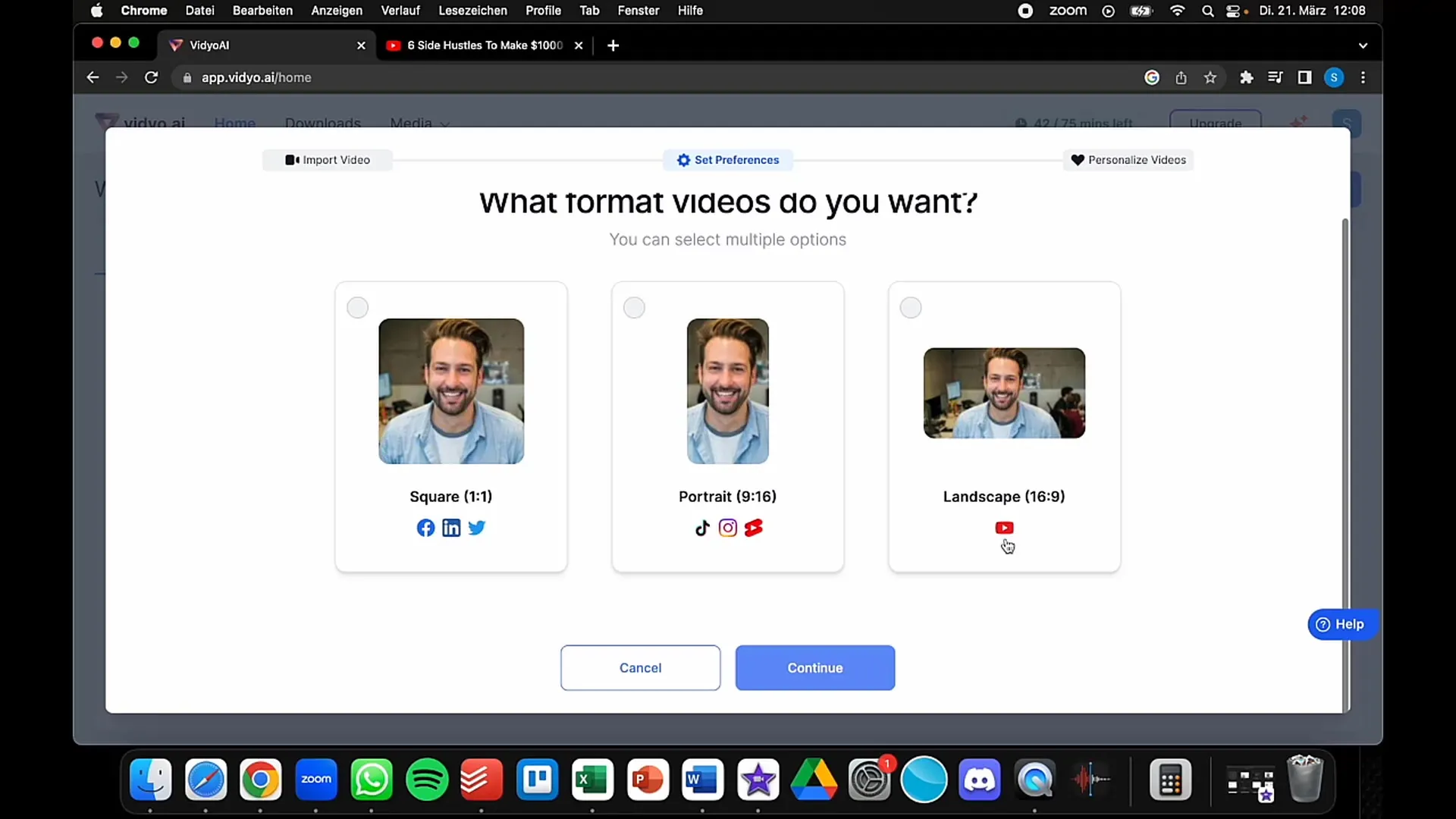Image resolution: width=1456 pixels, height=819 pixels.
Task: Click the YouTube Shorts icon under Portrait
Action: 754,528
